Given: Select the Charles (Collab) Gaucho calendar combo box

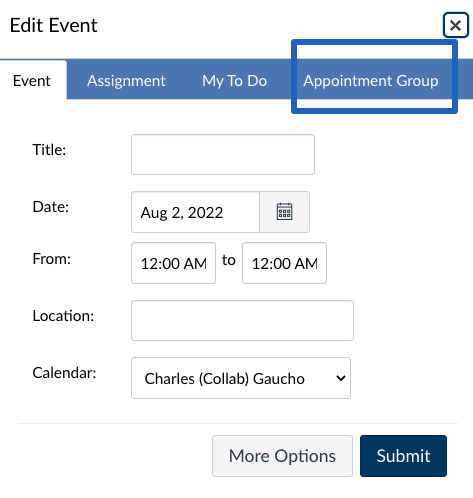Looking at the screenshot, I should click(241, 378).
